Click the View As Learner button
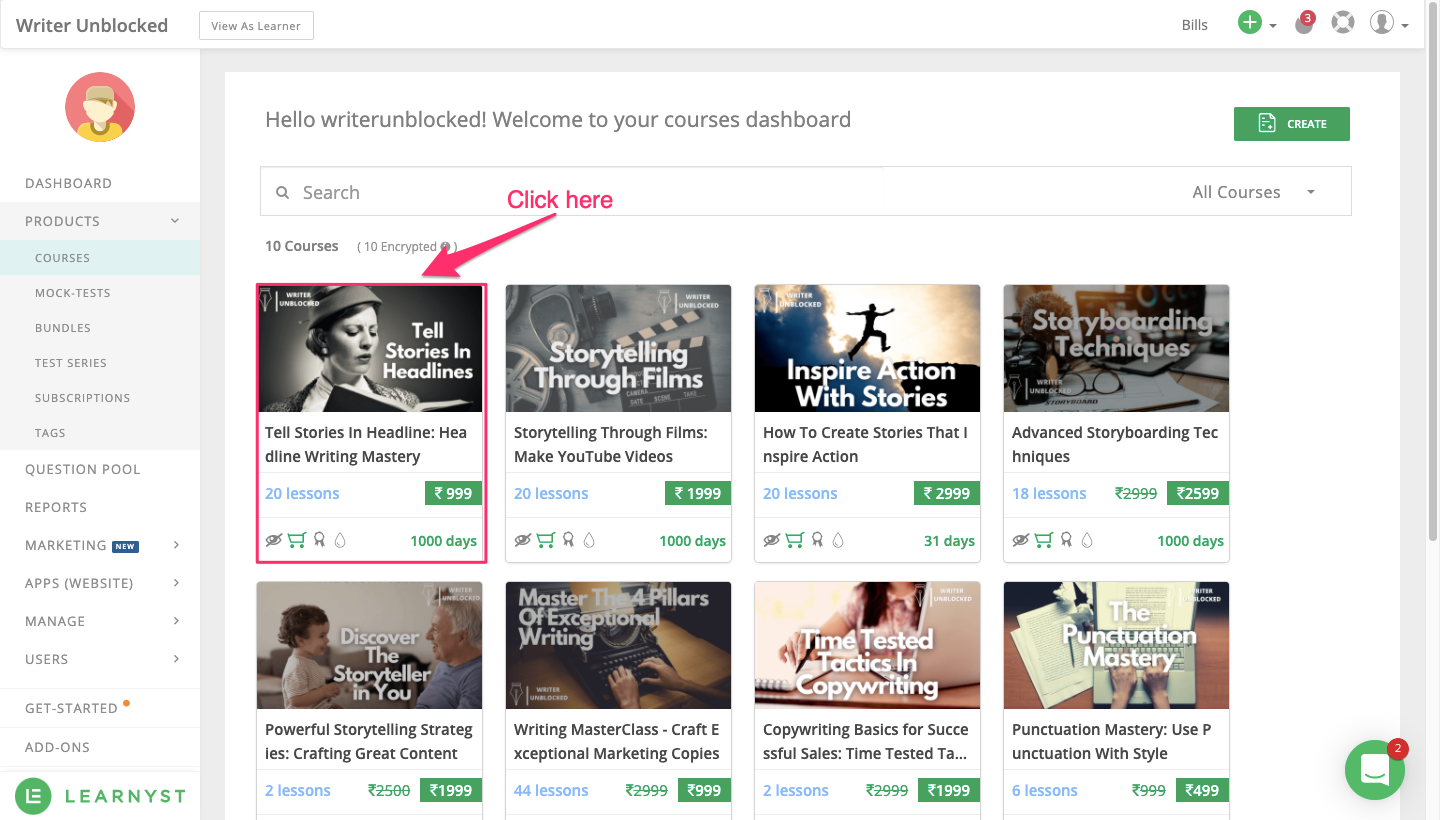Image resolution: width=1440 pixels, height=820 pixels. (x=257, y=26)
